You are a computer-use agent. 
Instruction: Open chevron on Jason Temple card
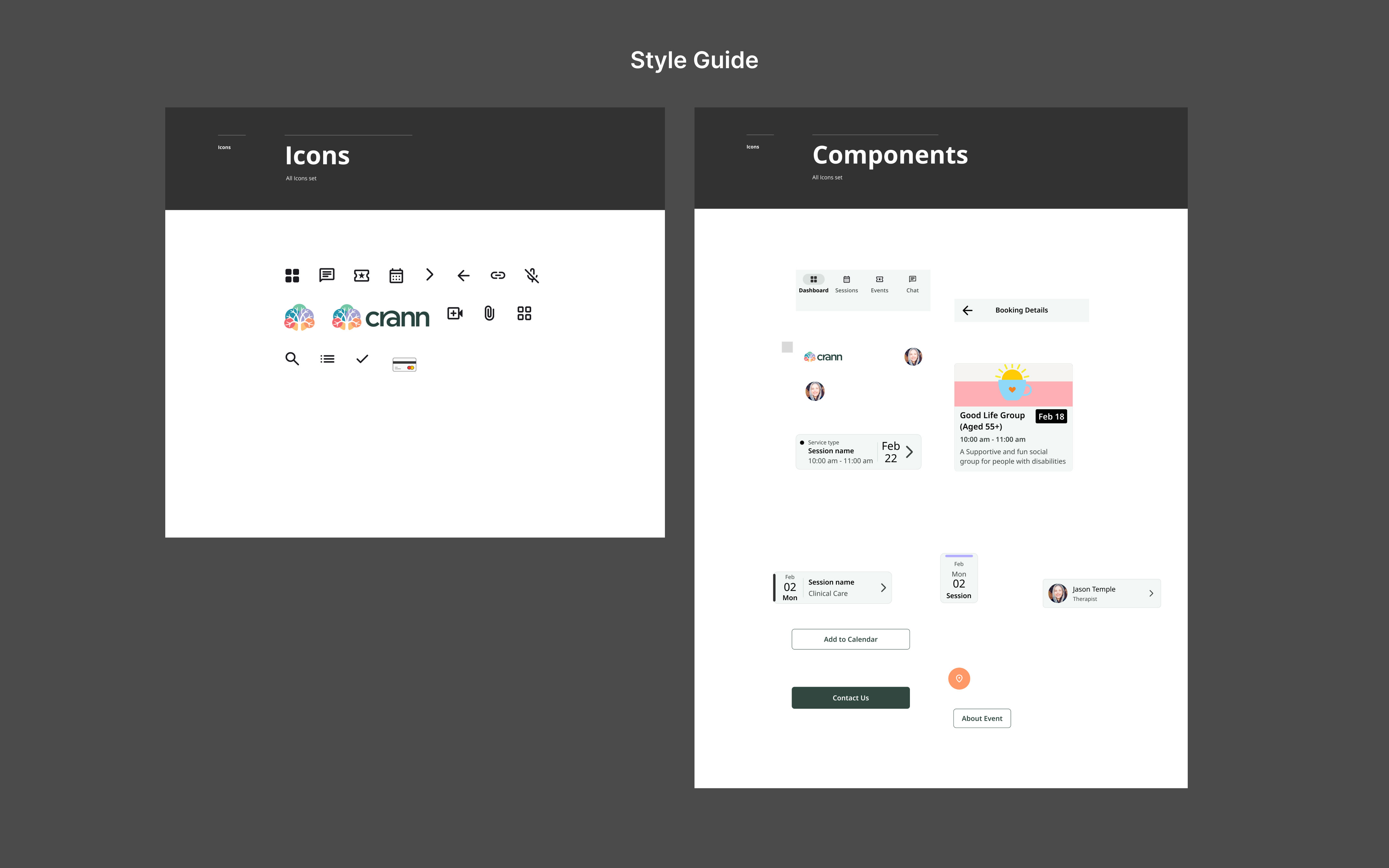coord(1151,593)
